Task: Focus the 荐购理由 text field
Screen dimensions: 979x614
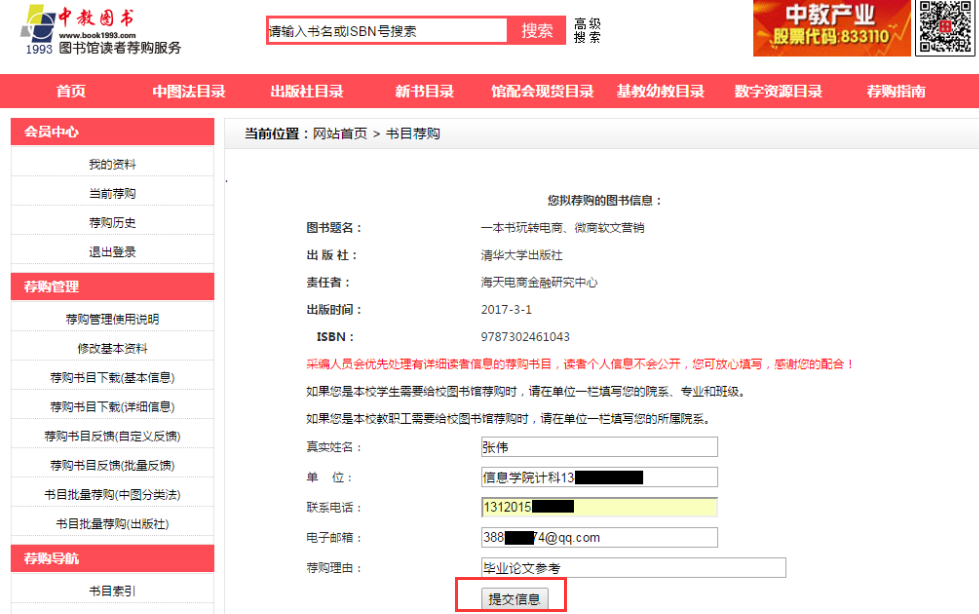Action: click(x=632, y=568)
